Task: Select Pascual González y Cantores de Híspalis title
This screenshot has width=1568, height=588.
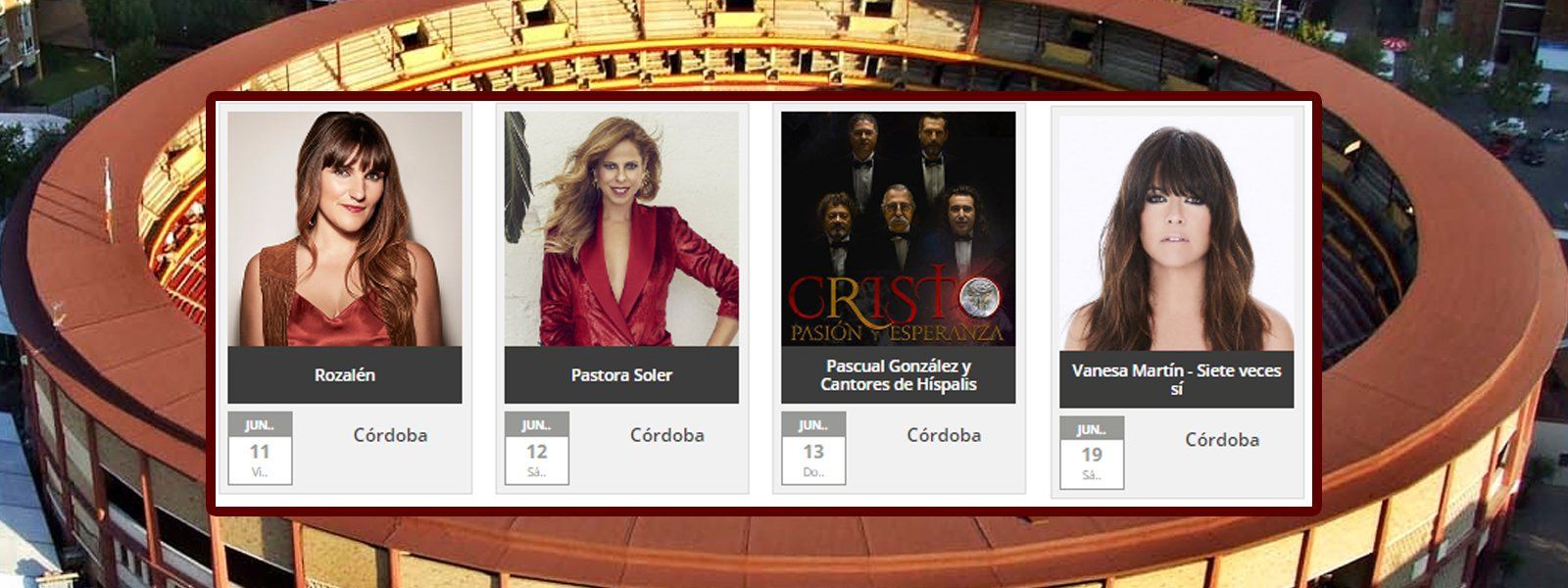Action: coord(899,375)
